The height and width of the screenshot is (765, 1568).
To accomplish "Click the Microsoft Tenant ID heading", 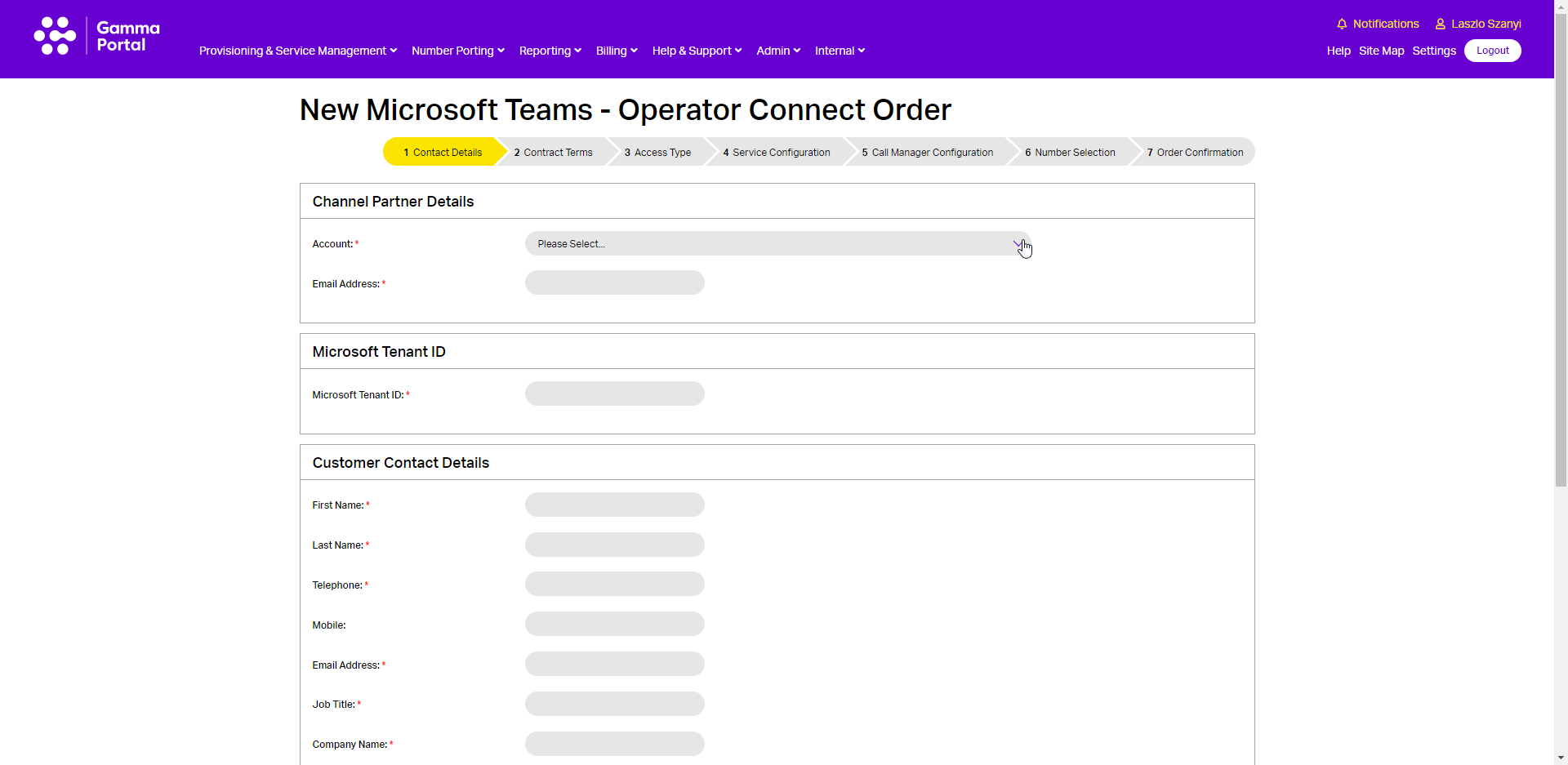I will tap(379, 352).
